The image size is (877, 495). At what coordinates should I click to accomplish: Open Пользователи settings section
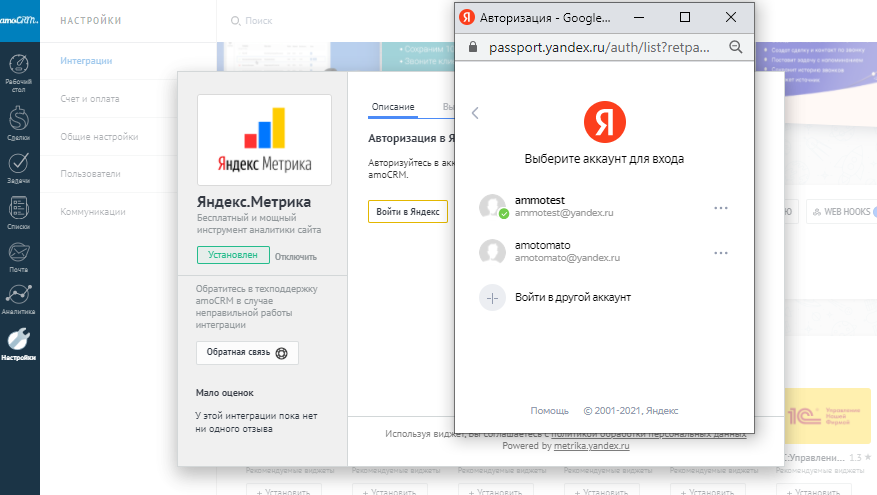click(x=90, y=174)
